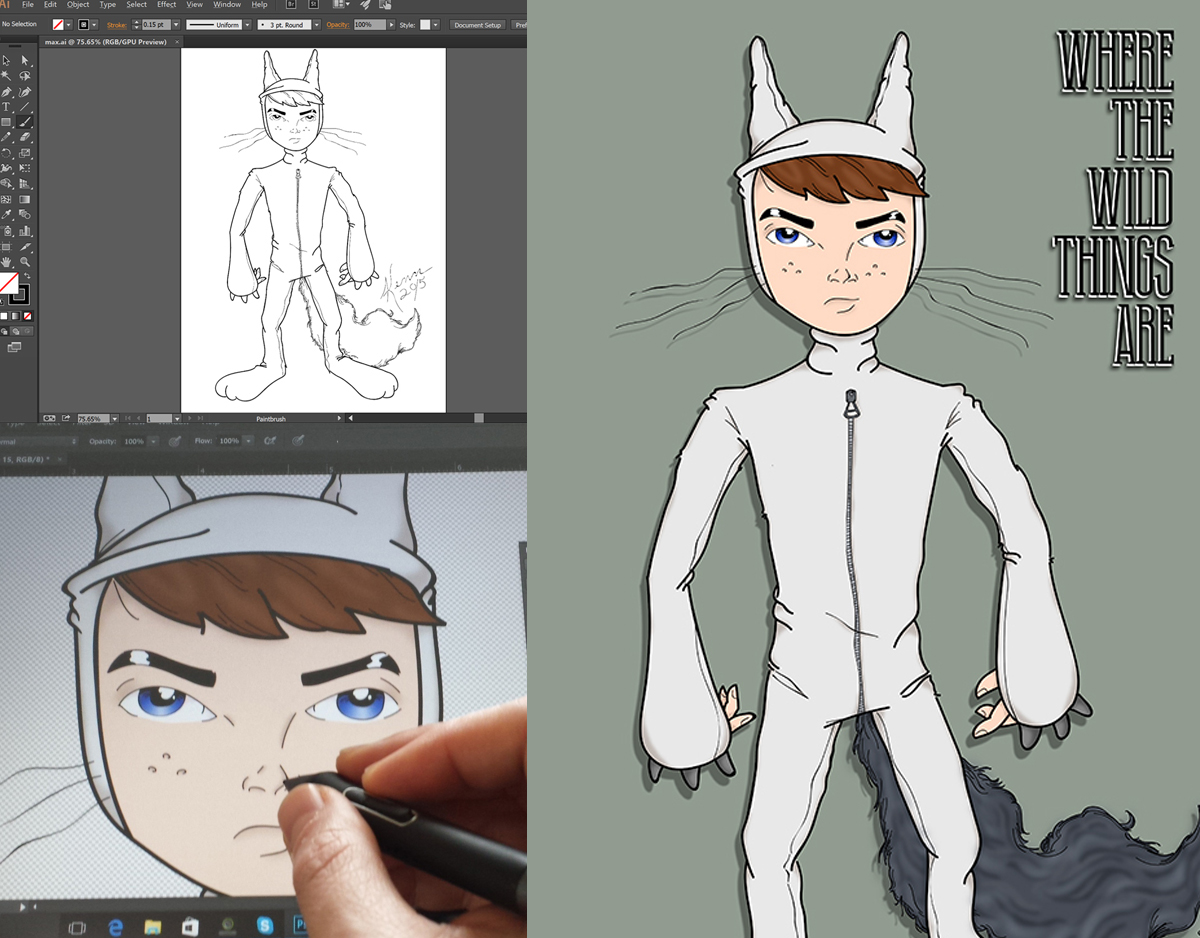
Task: Select the Direct Selection tool
Action: click(25, 60)
